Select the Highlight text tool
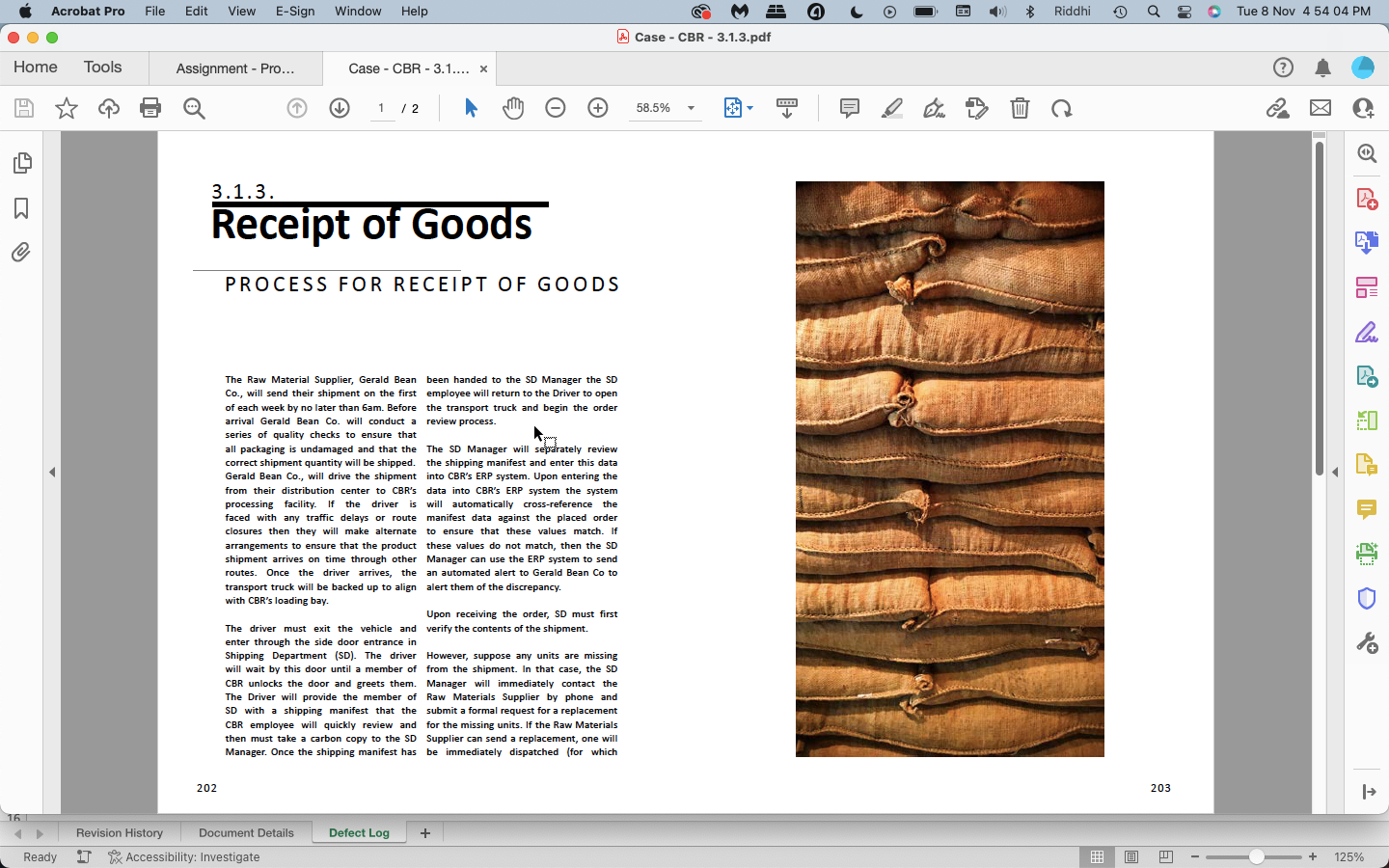Viewport: 1389px width, 868px height. [892, 108]
